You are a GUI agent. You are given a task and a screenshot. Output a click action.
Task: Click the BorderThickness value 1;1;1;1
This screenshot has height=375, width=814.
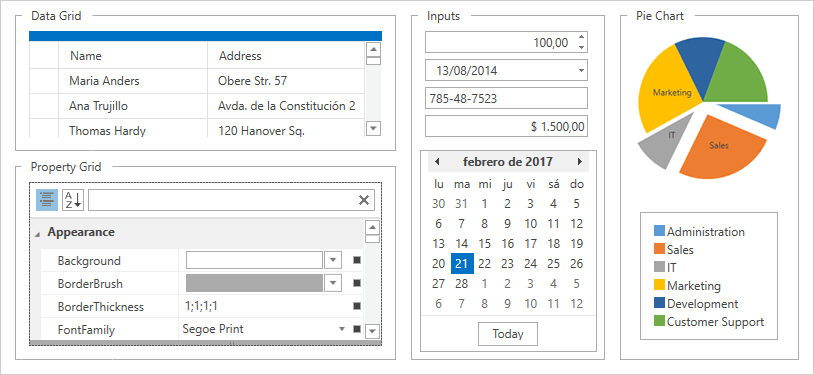tap(201, 306)
